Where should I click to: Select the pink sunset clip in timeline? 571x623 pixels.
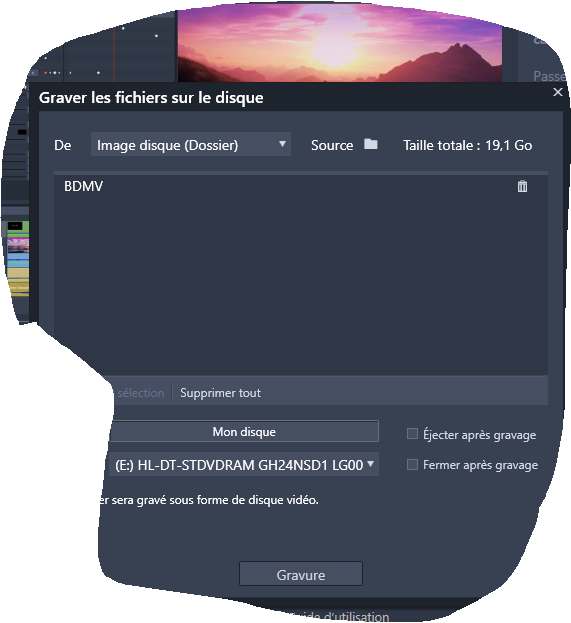[18, 246]
